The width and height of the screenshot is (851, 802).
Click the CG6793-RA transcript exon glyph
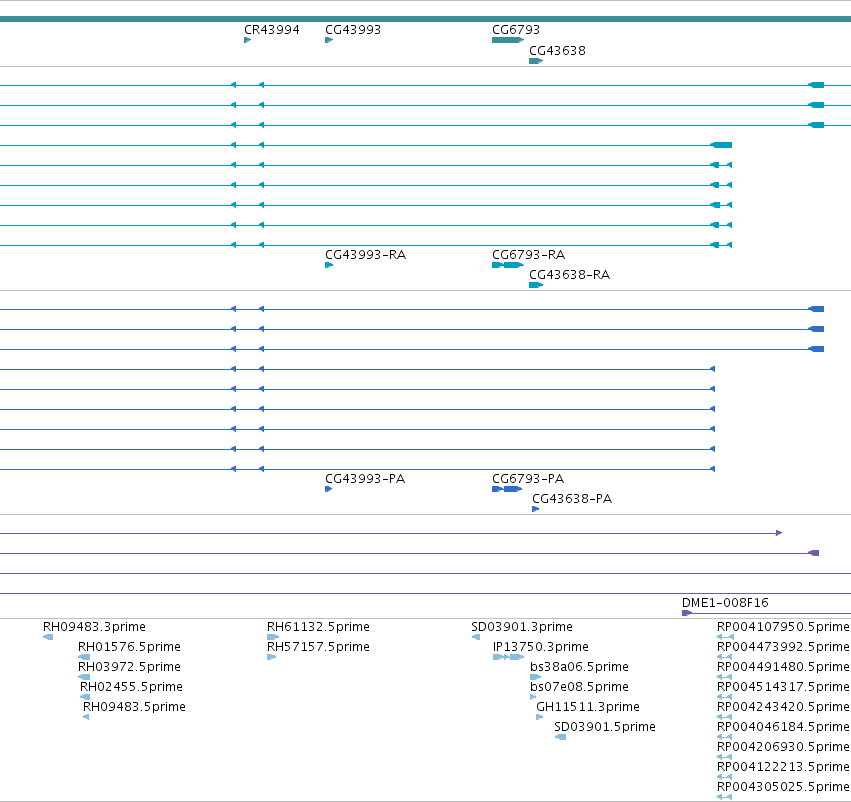pyautogui.click(x=508, y=265)
